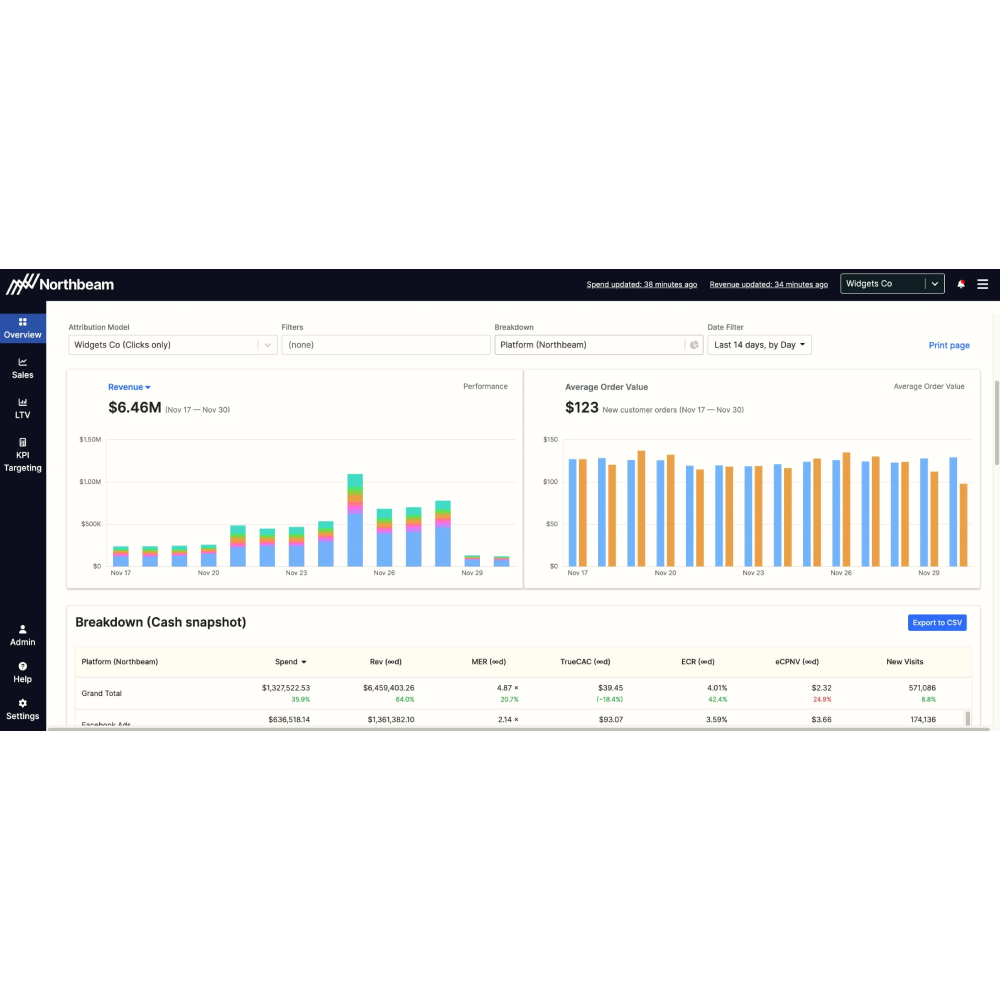Click the Print page link
The height and width of the screenshot is (1000, 1000).
point(949,345)
